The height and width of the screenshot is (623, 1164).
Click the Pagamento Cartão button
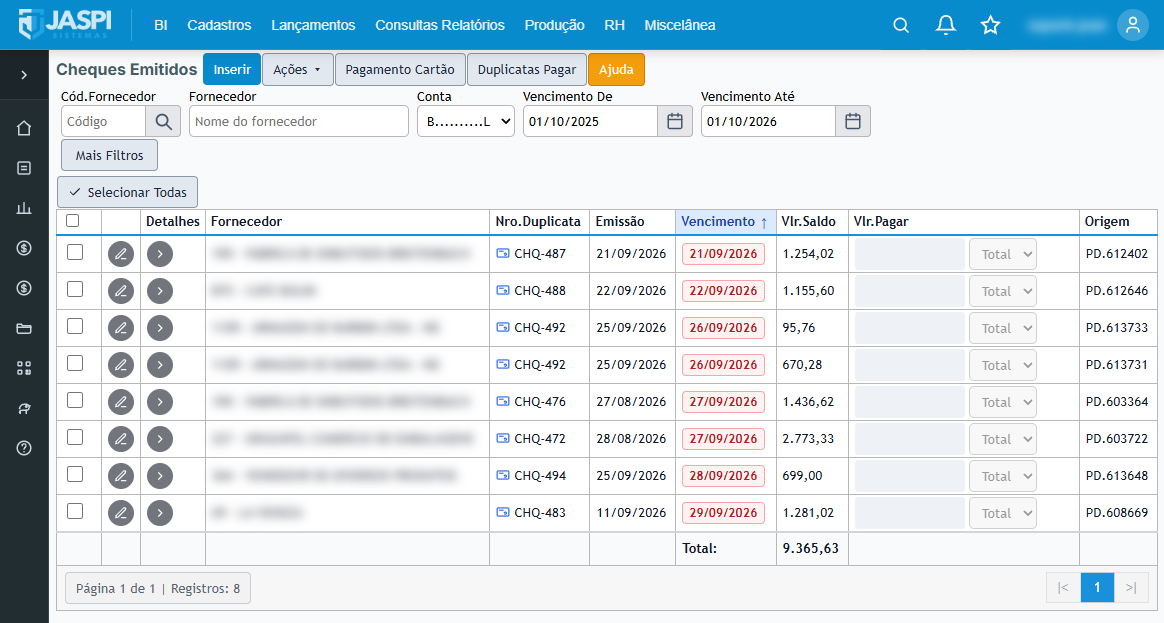[400, 70]
